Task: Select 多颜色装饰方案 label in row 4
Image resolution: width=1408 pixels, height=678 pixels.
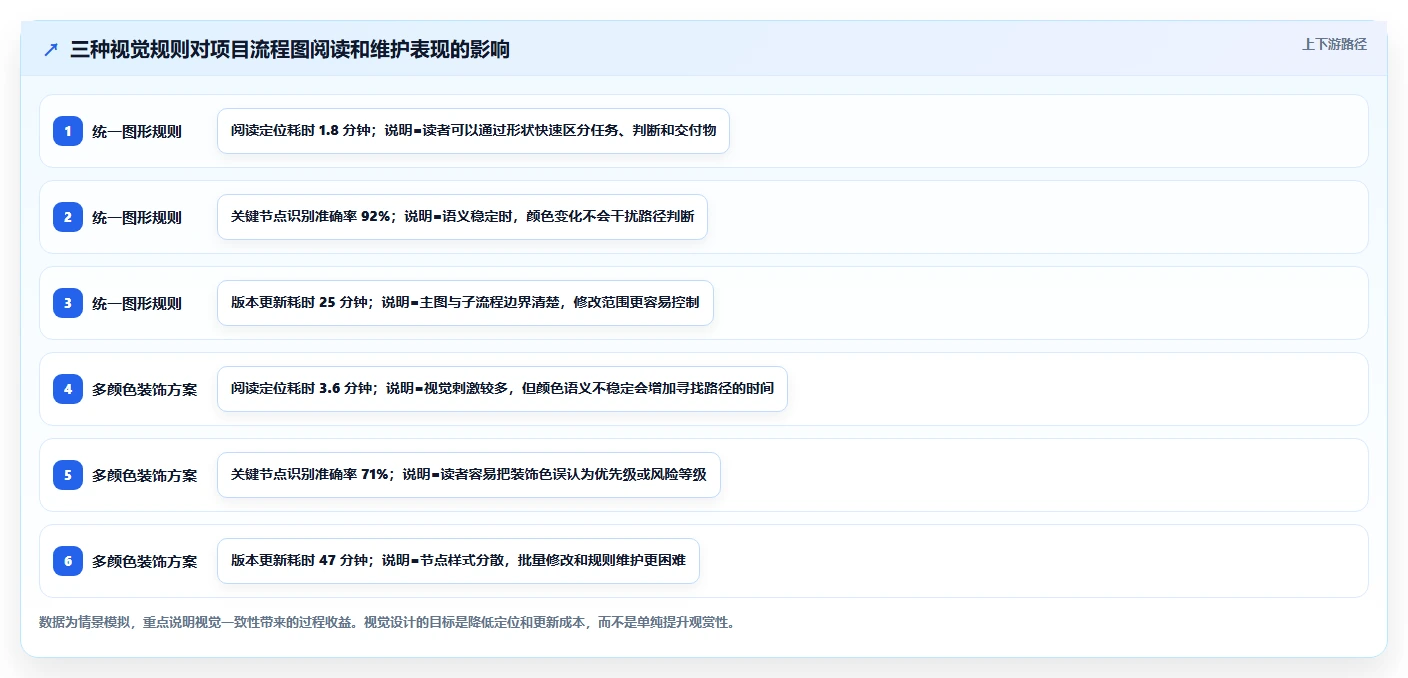Action: 144,389
